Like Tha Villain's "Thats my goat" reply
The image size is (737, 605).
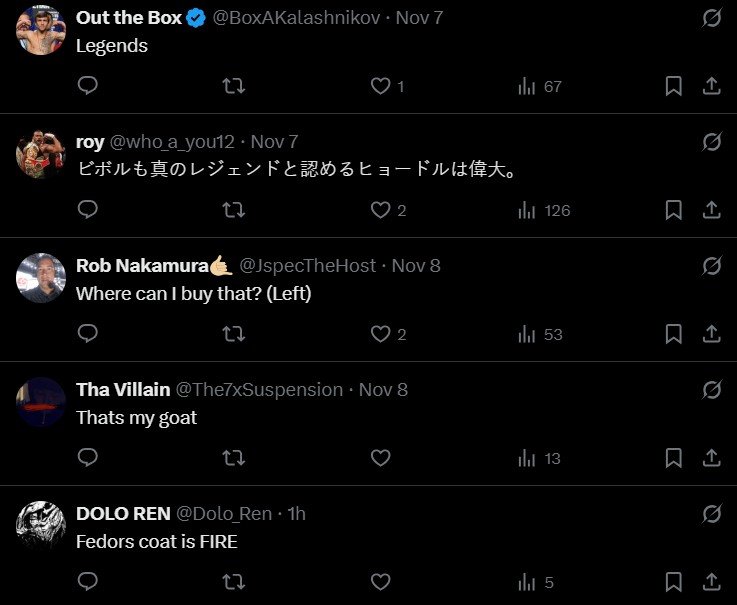[x=380, y=459]
